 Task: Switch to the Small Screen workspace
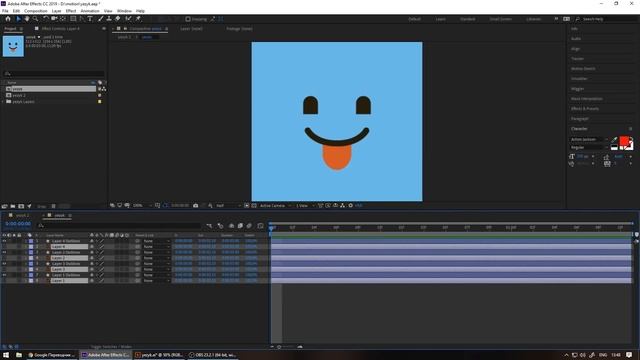[x=500, y=19]
